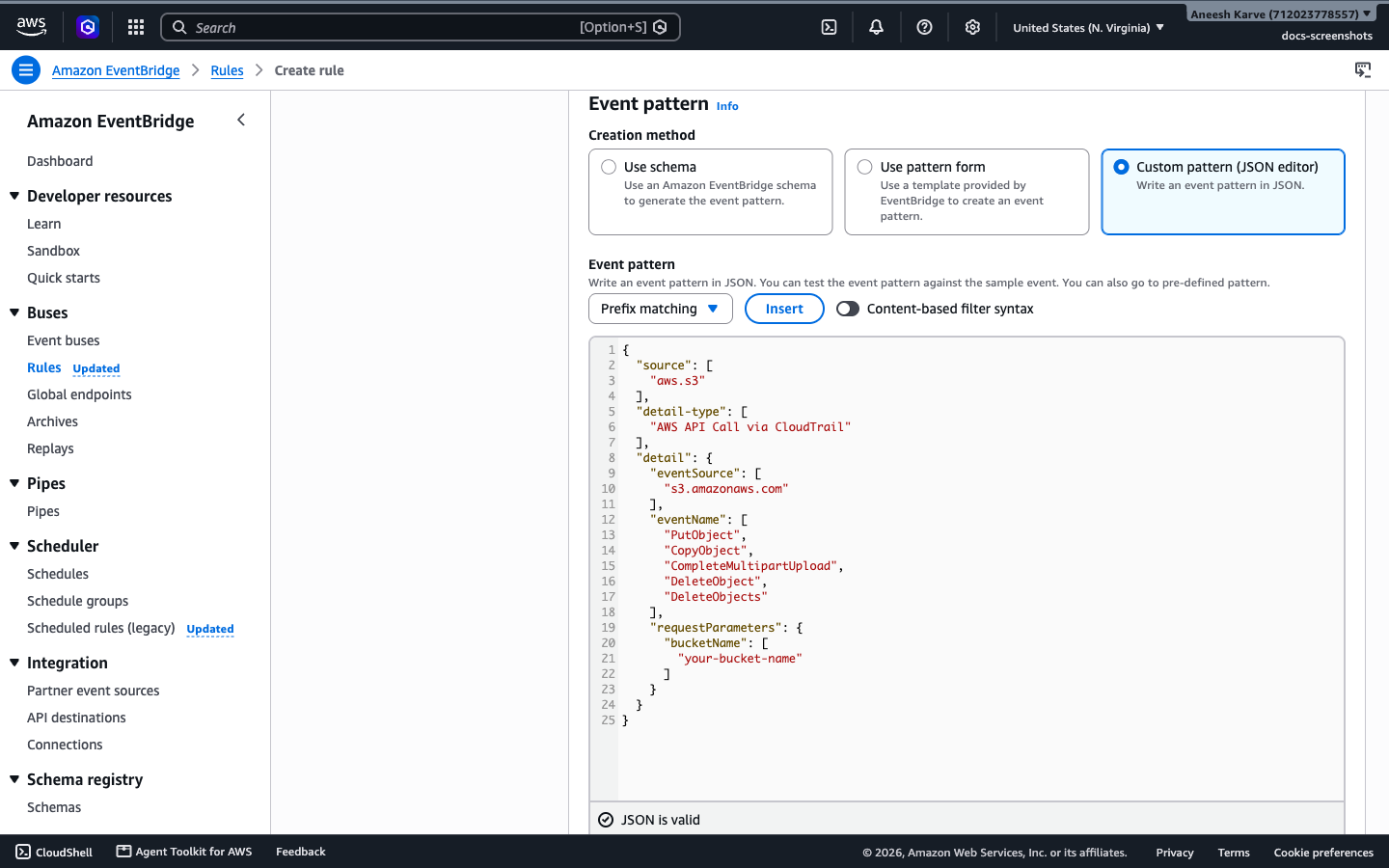
Task: Open Cookie preferences
Action: [1323, 853]
